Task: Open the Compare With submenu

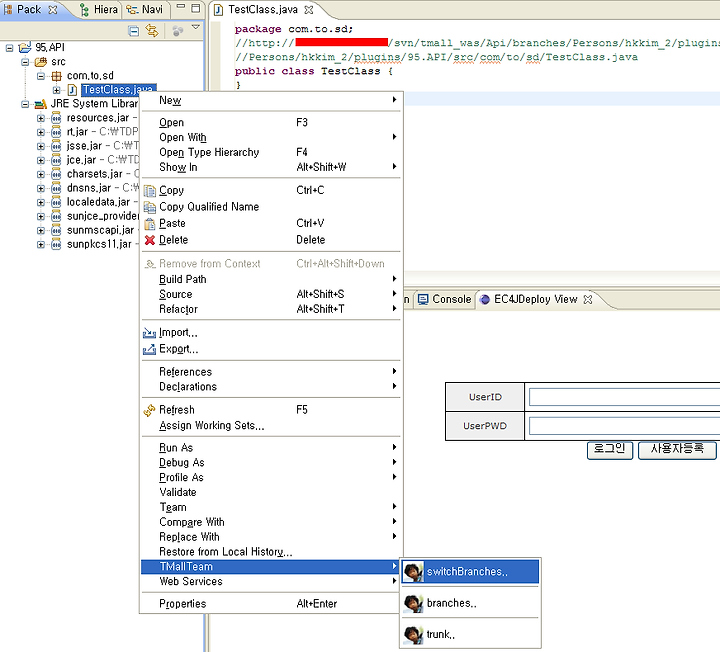Action: pos(271,522)
